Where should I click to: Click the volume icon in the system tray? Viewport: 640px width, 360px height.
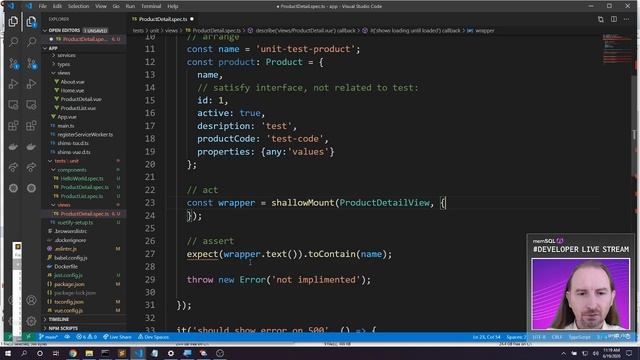(596, 353)
